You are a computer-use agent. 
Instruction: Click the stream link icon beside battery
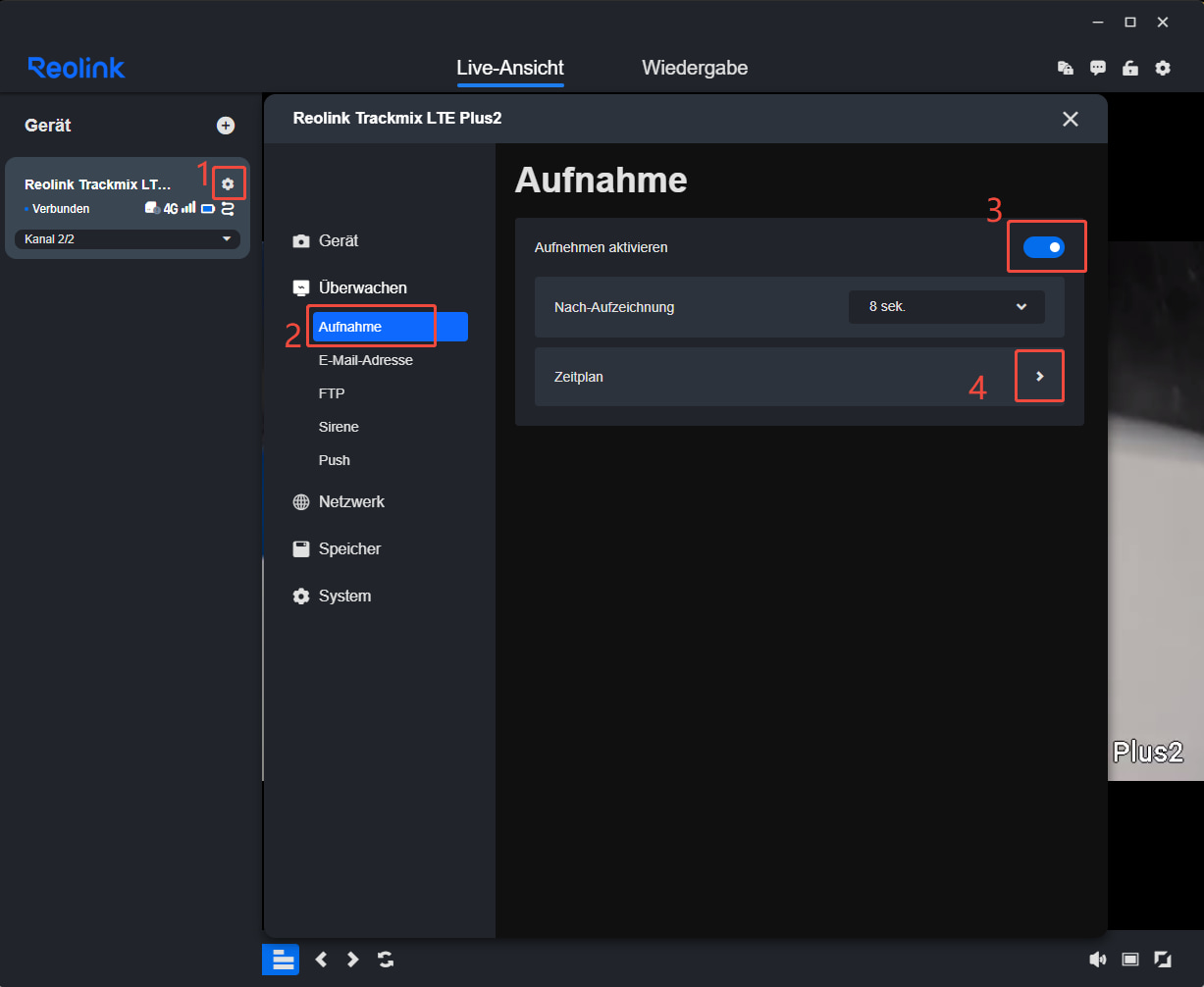click(229, 209)
